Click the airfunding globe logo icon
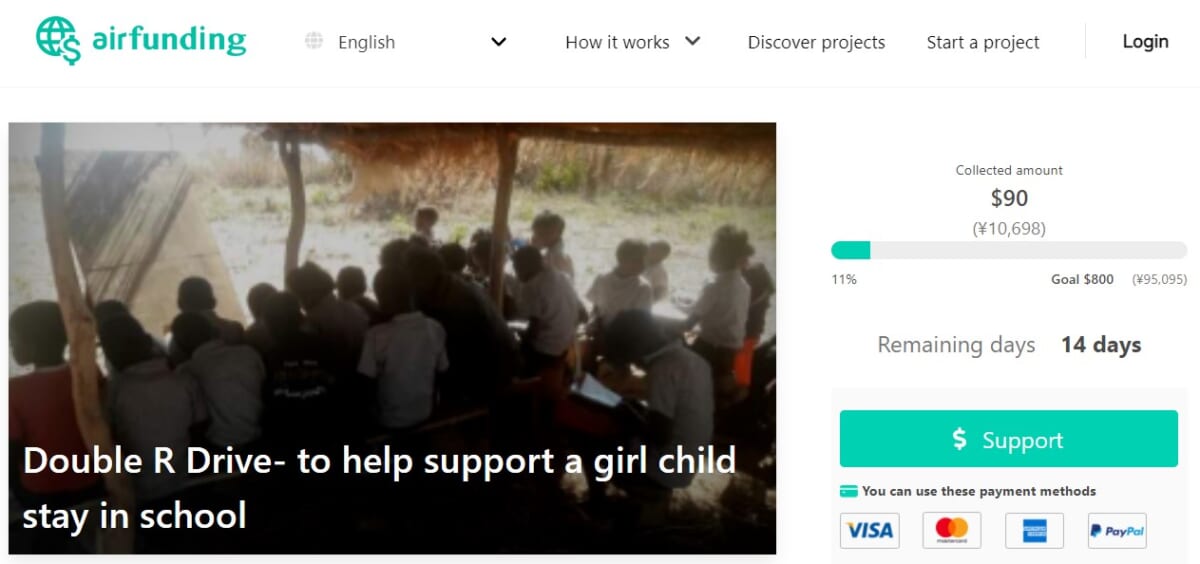Image resolution: width=1200 pixels, height=564 pixels. point(58,40)
